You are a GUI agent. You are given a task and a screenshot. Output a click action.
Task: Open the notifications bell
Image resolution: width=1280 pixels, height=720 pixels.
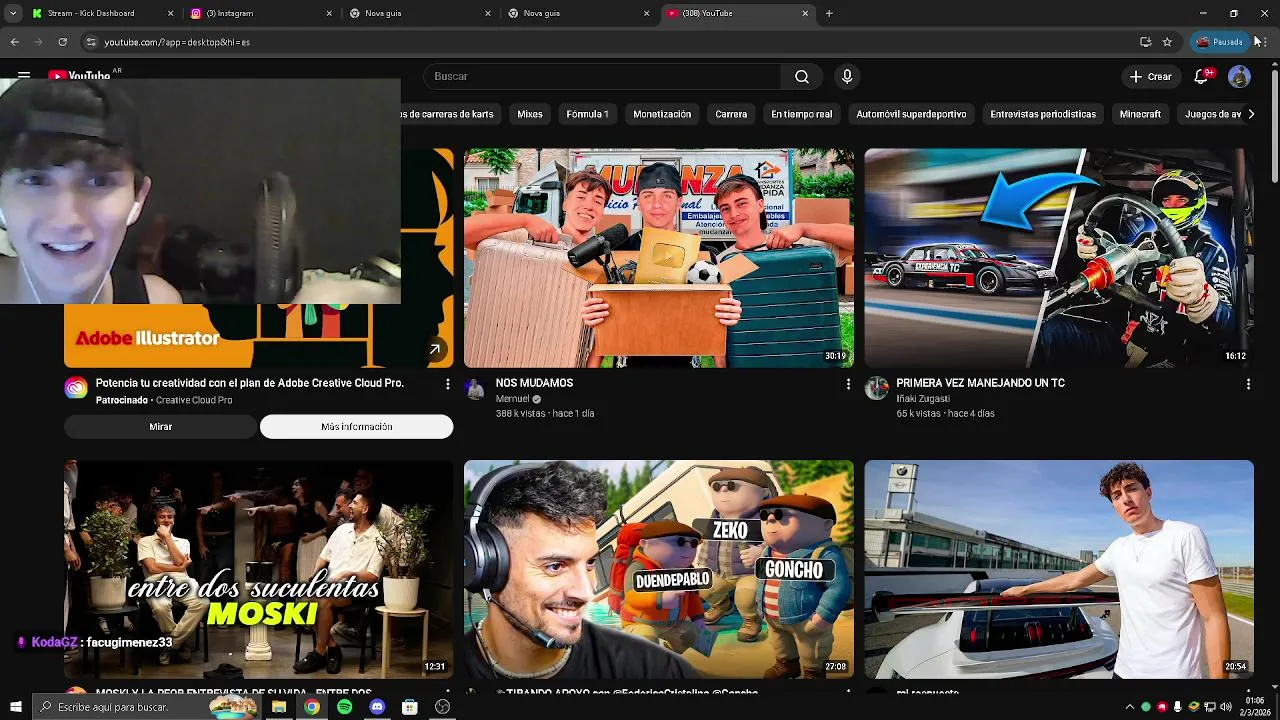coord(1202,77)
